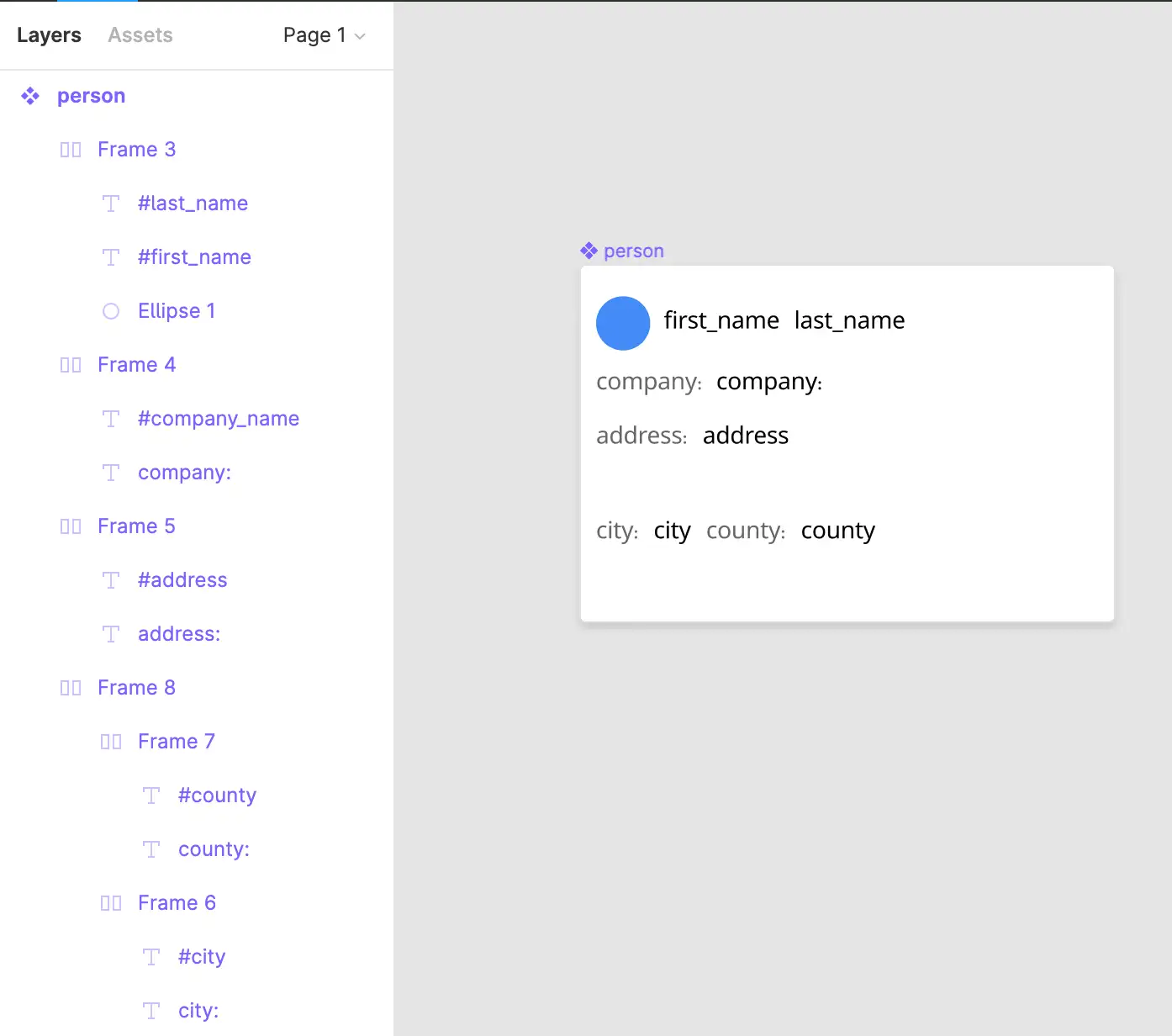1172x1036 pixels.
Task: Select the Frame 7 layer
Action: pyautogui.click(x=177, y=742)
